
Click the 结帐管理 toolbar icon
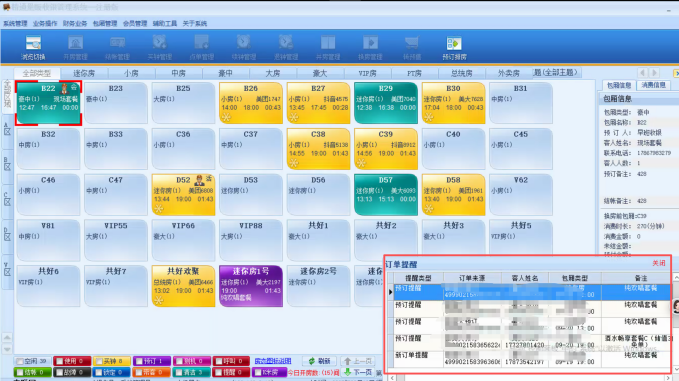[x=117, y=48]
